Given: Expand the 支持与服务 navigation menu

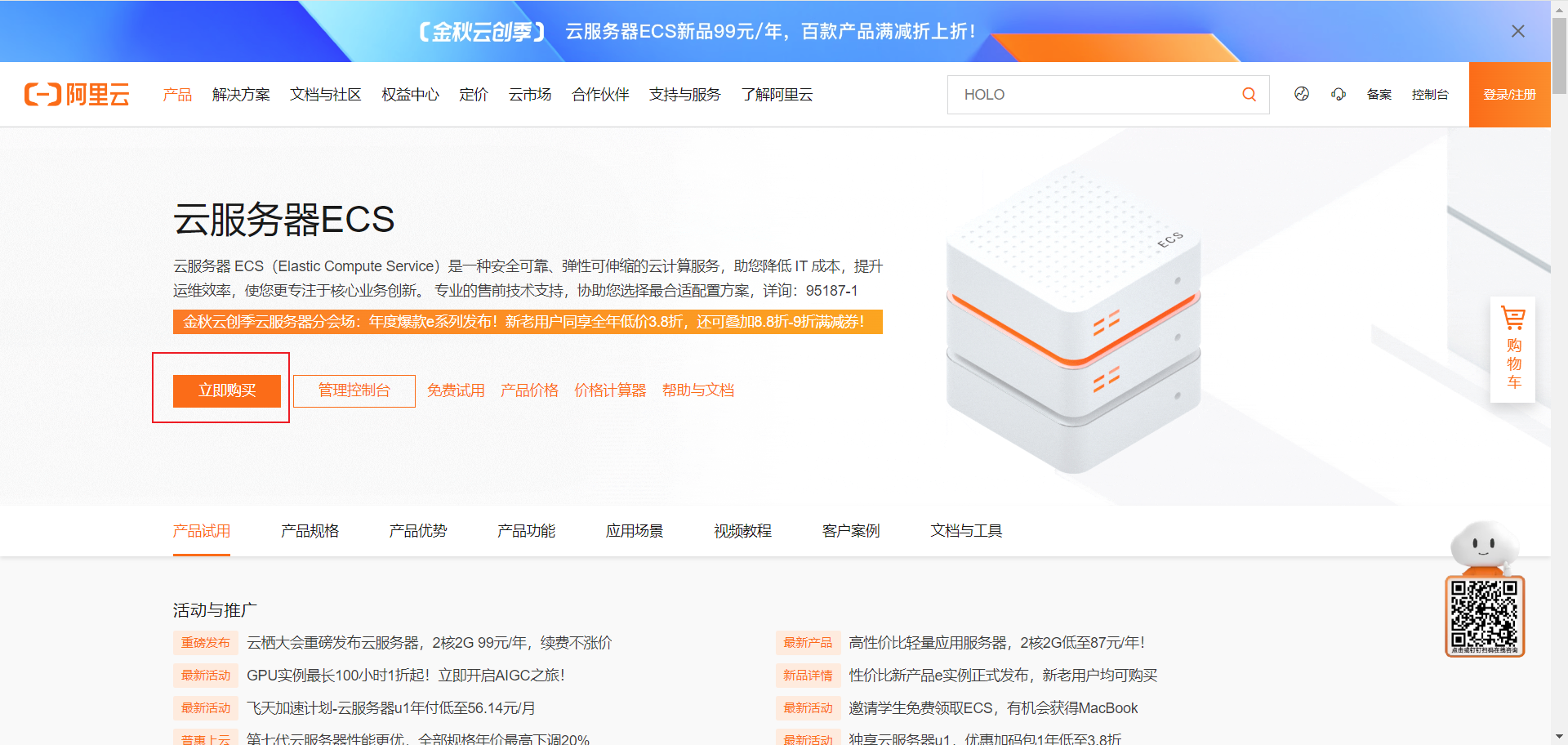Looking at the screenshot, I should (684, 95).
